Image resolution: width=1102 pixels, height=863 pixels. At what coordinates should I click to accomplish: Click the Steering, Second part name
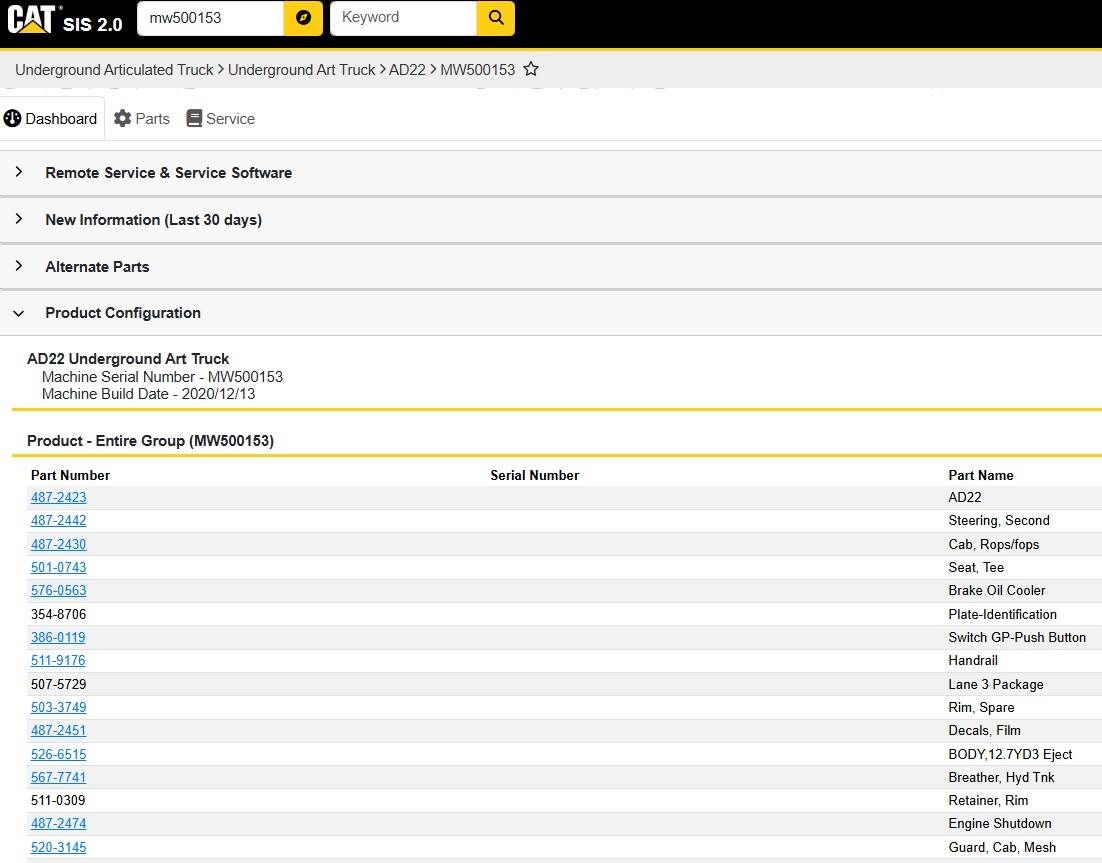pos(999,520)
